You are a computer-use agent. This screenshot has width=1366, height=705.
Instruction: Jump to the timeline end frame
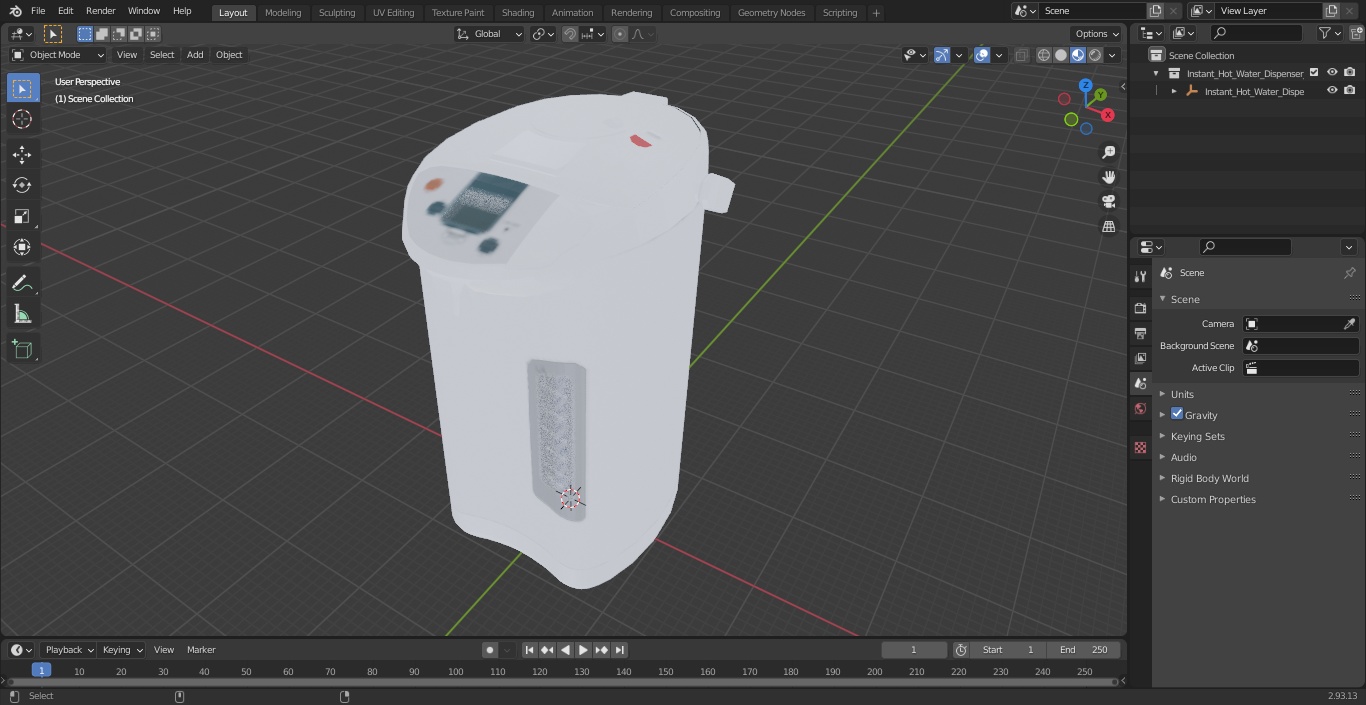click(620, 650)
